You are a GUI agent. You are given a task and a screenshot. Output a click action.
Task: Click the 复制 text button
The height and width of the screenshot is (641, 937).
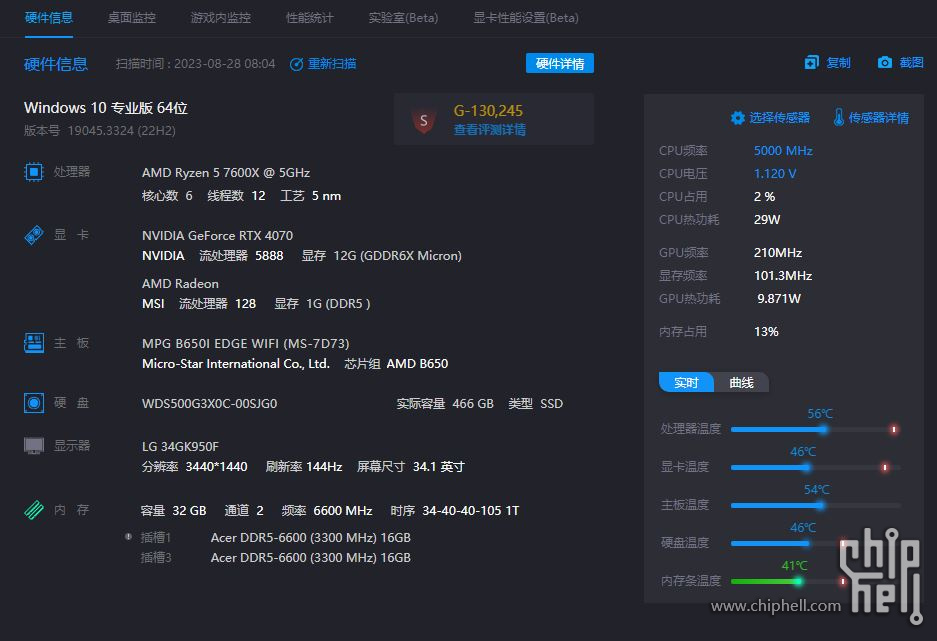pos(838,63)
